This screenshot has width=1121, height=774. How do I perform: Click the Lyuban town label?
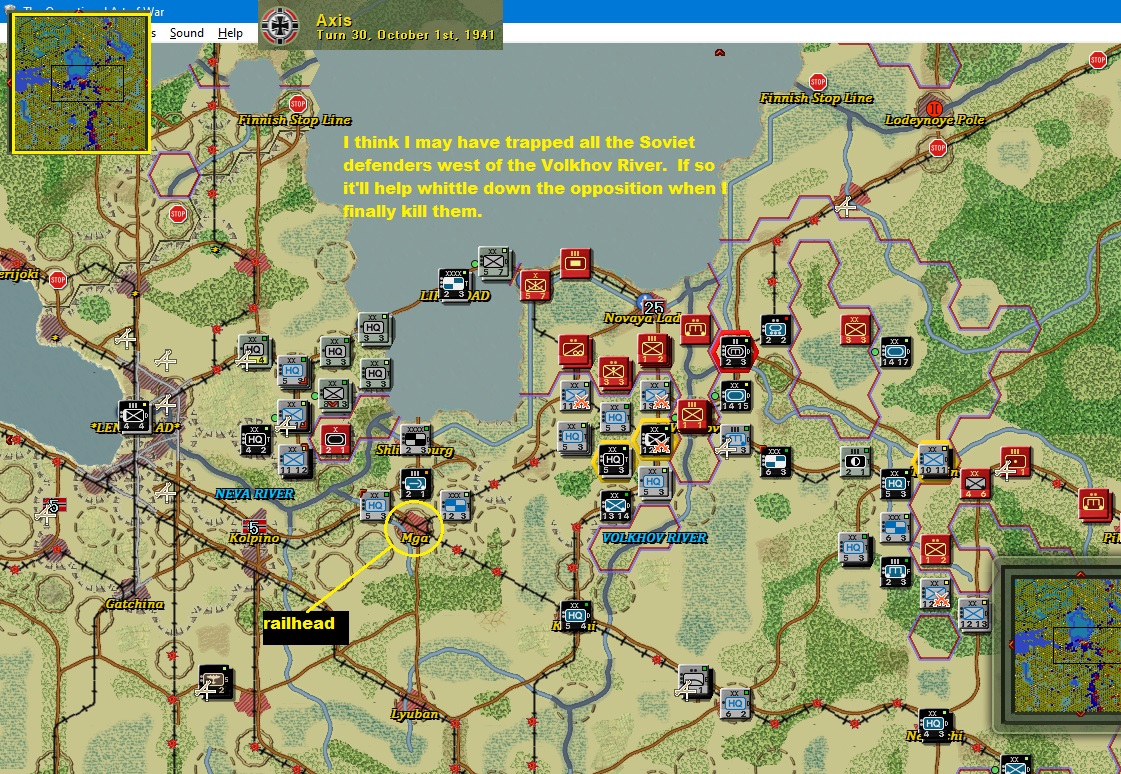click(x=415, y=714)
